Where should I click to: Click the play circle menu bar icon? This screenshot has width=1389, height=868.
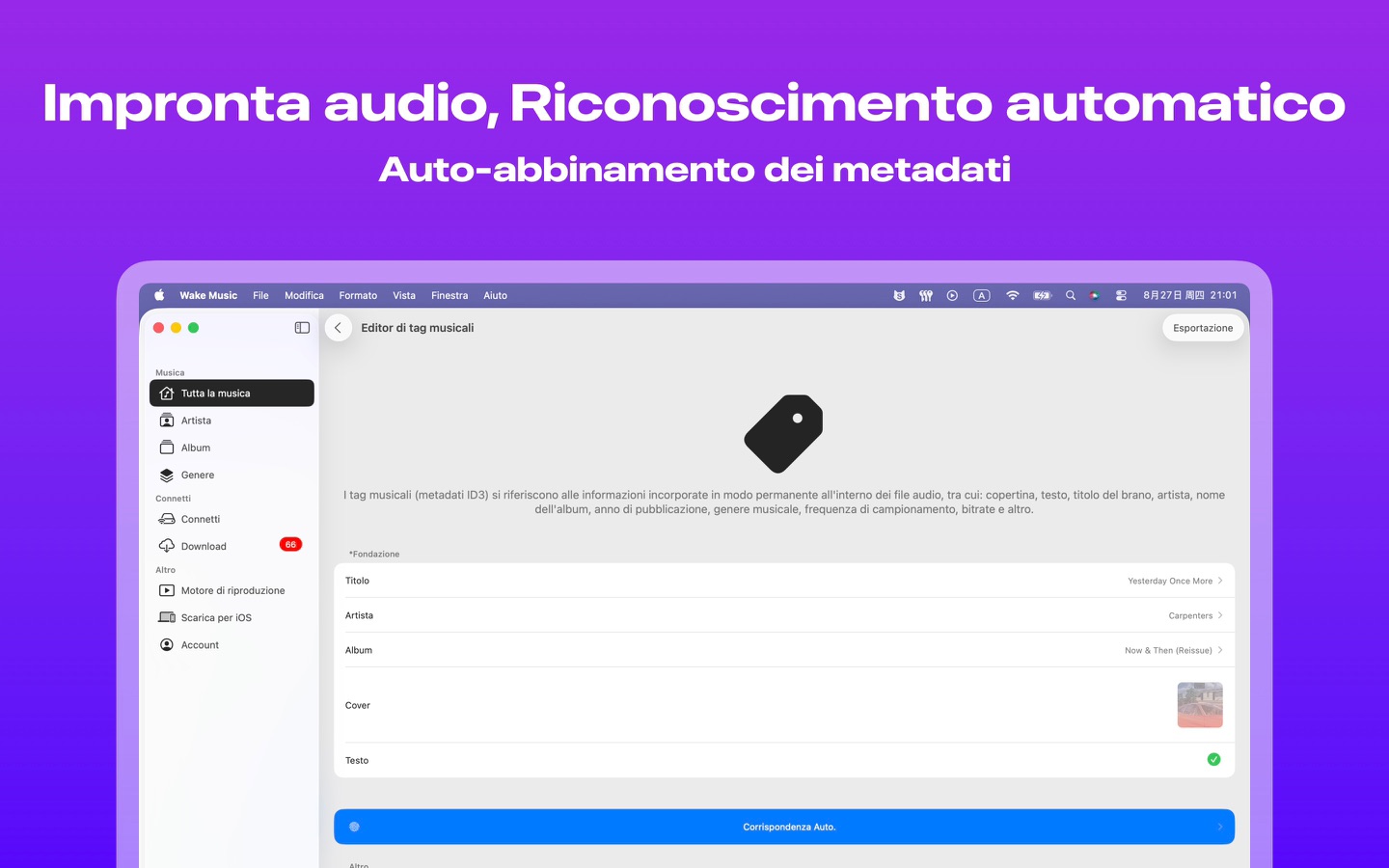pyautogui.click(x=952, y=295)
